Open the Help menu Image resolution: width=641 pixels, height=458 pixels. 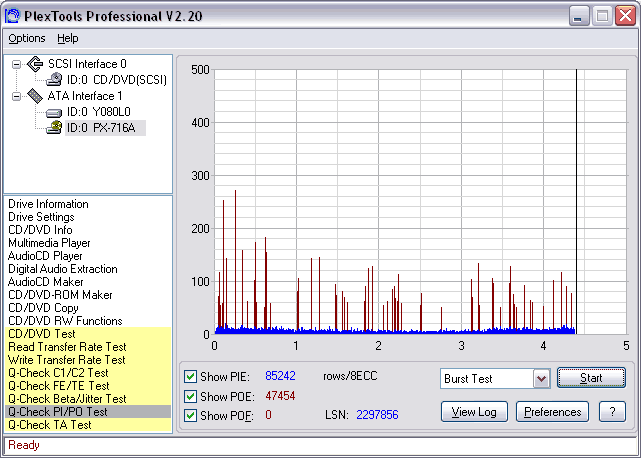(x=67, y=38)
